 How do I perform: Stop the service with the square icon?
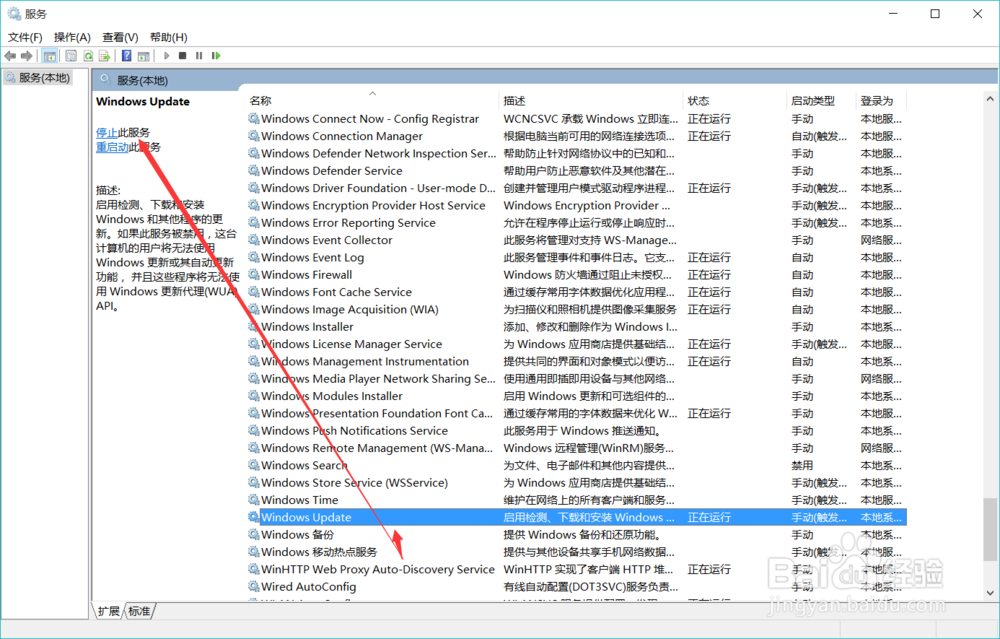(x=184, y=55)
